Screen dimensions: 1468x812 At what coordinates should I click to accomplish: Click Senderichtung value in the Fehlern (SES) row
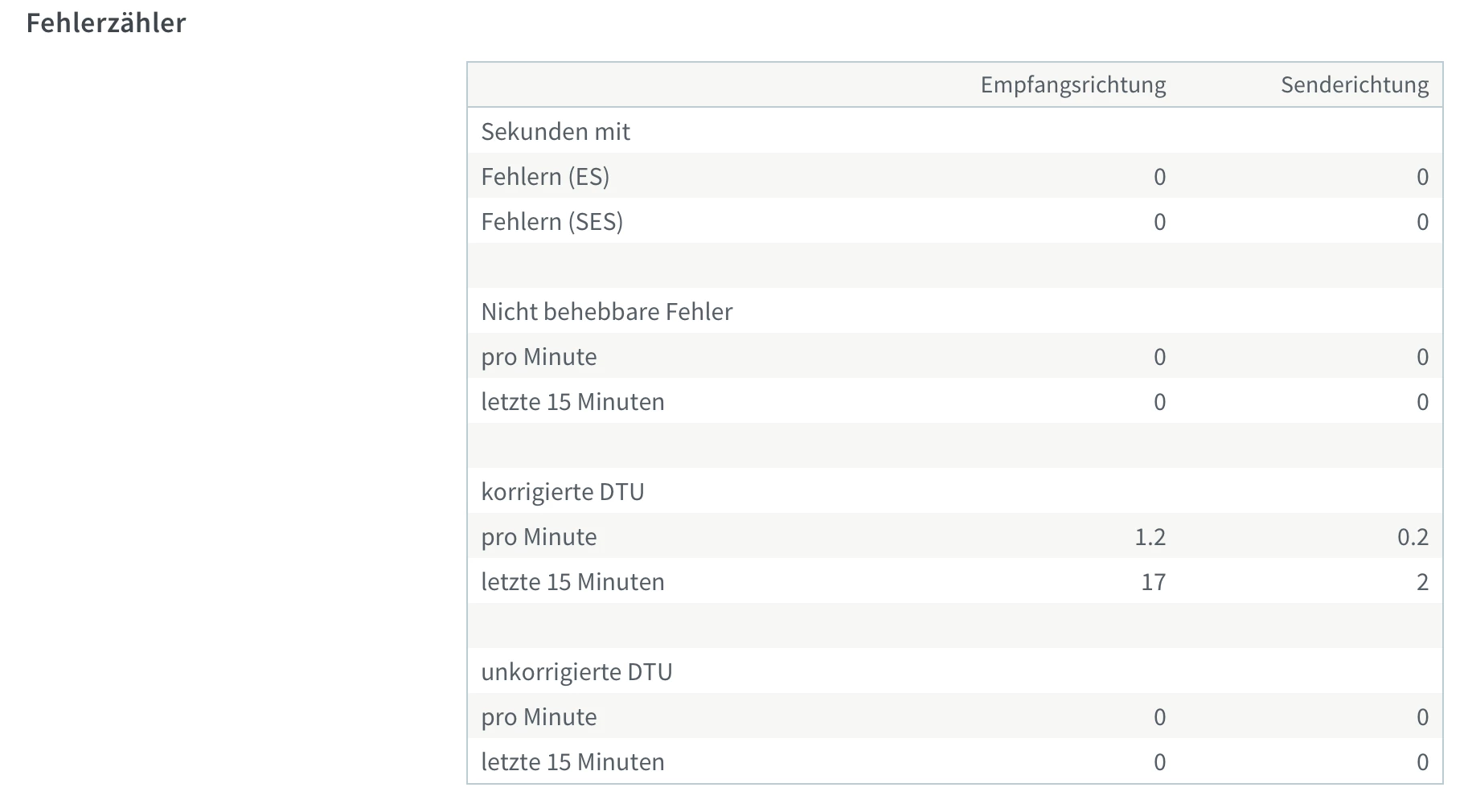point(1422,221)
